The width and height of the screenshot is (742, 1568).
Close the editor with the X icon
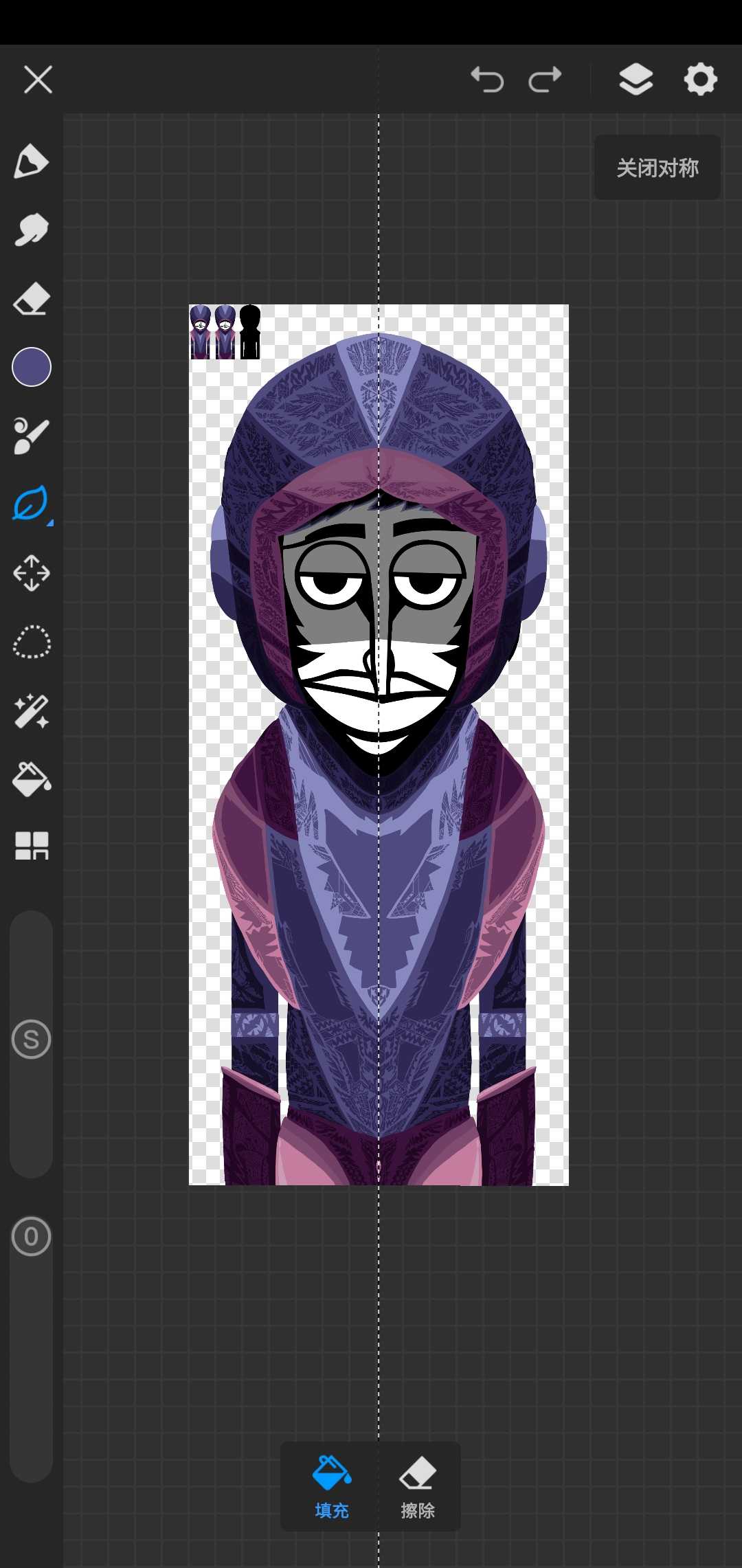[x=38, y=80]
